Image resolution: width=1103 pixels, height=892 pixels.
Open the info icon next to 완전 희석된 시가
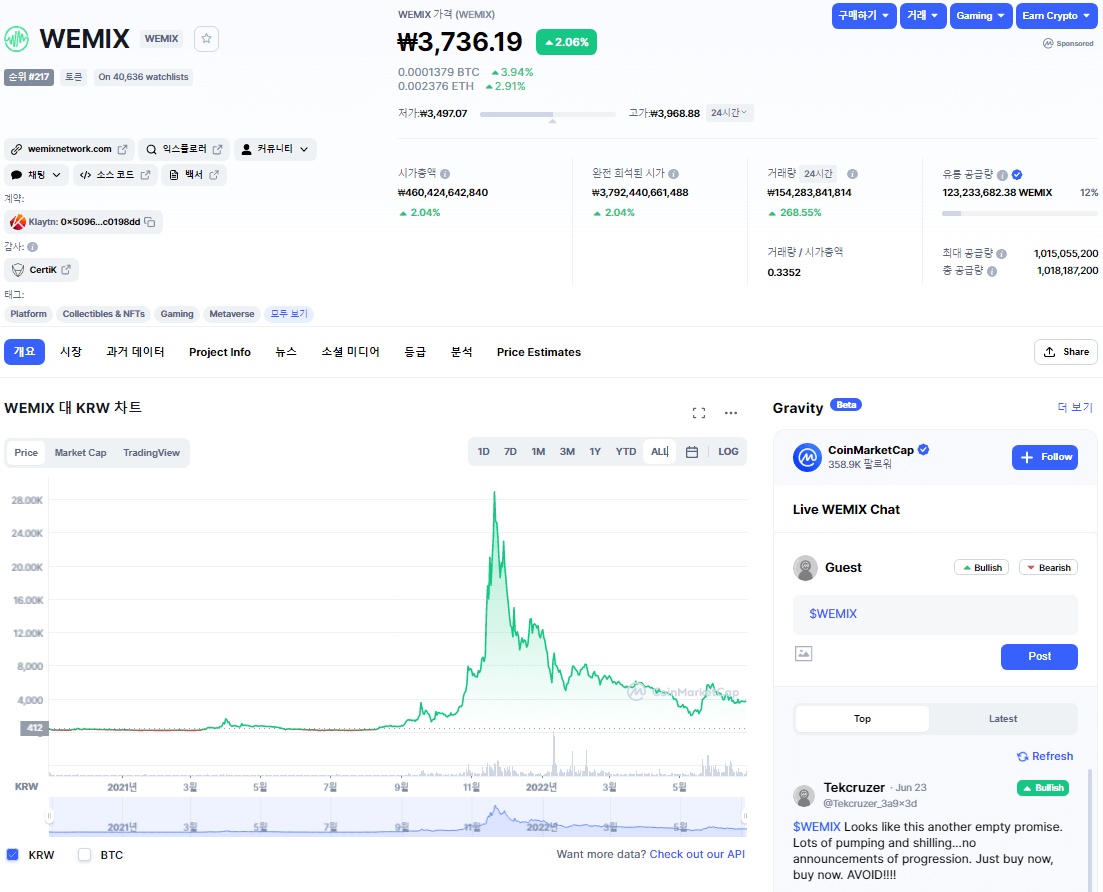[673, 174]
